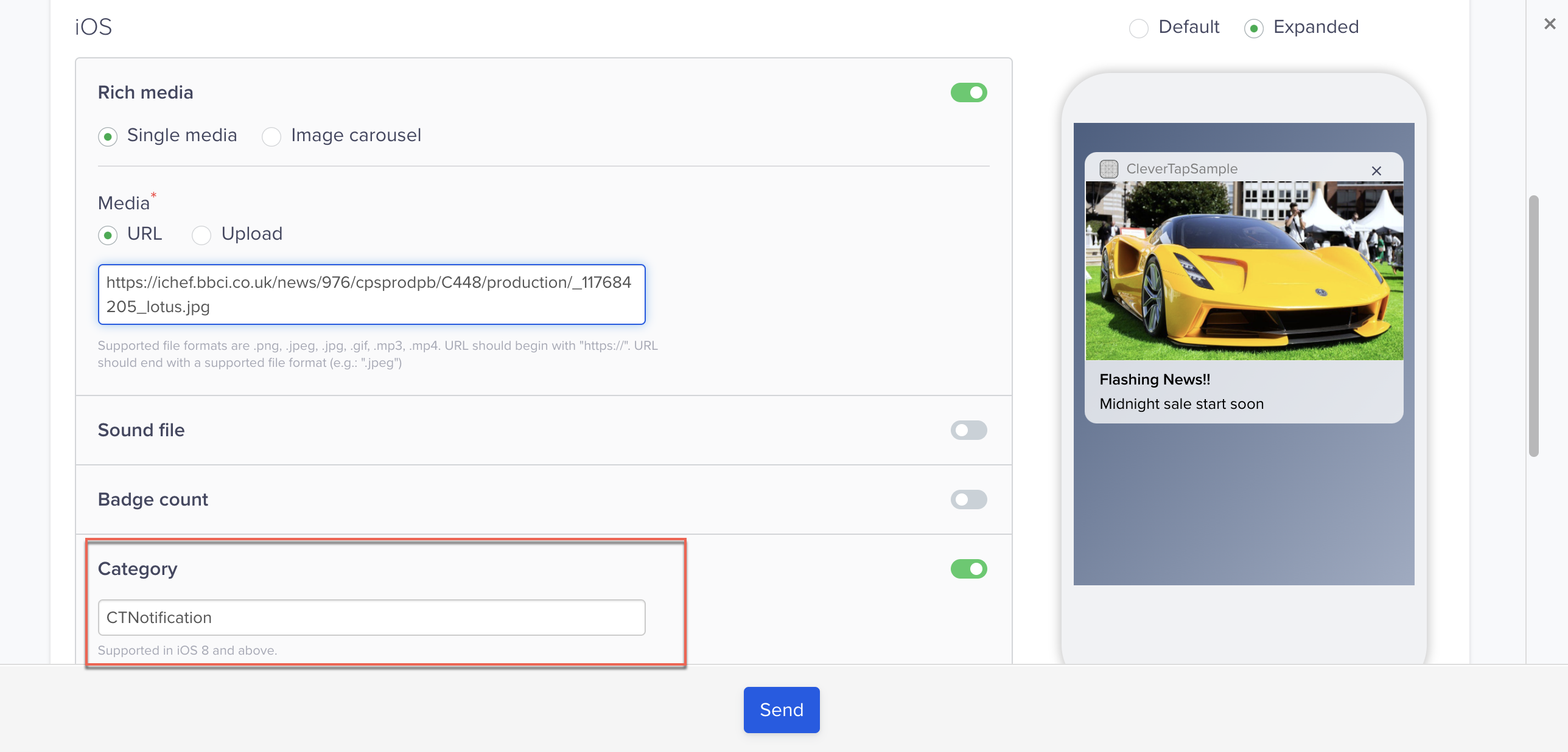Click the Flashing News notification body
This screenshot has width=1568, height=752.
click(1181, 403)
